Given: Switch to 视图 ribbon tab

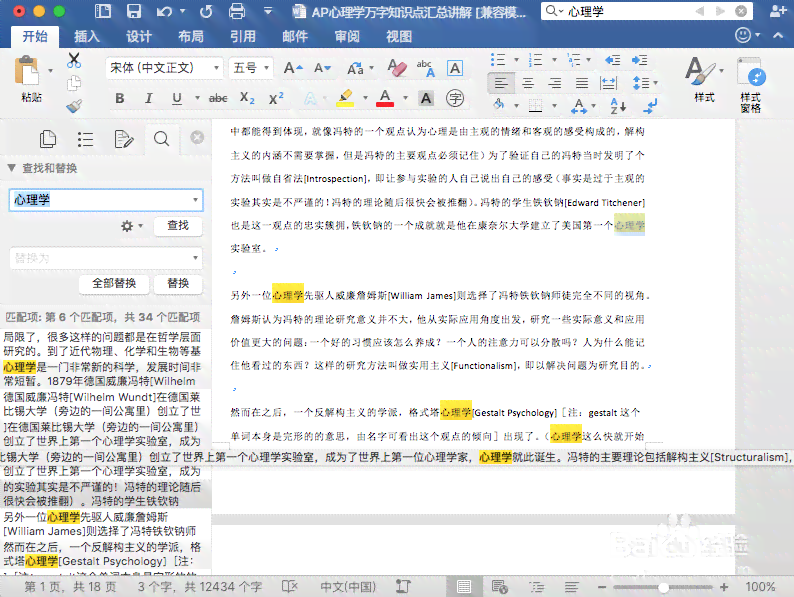Looking at the screenshot, I should point(399,36).
